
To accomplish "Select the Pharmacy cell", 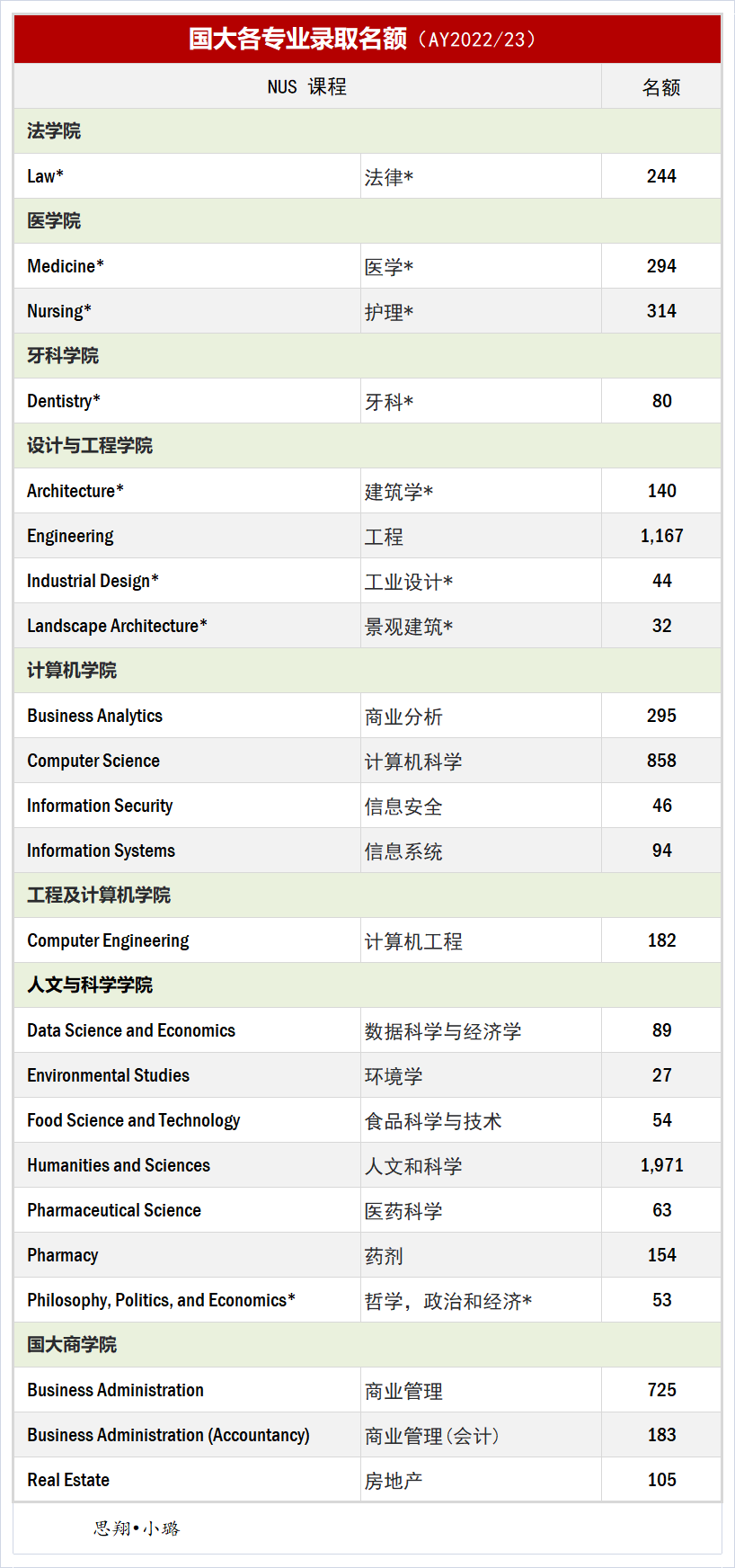I will (x=187, y=1255).
